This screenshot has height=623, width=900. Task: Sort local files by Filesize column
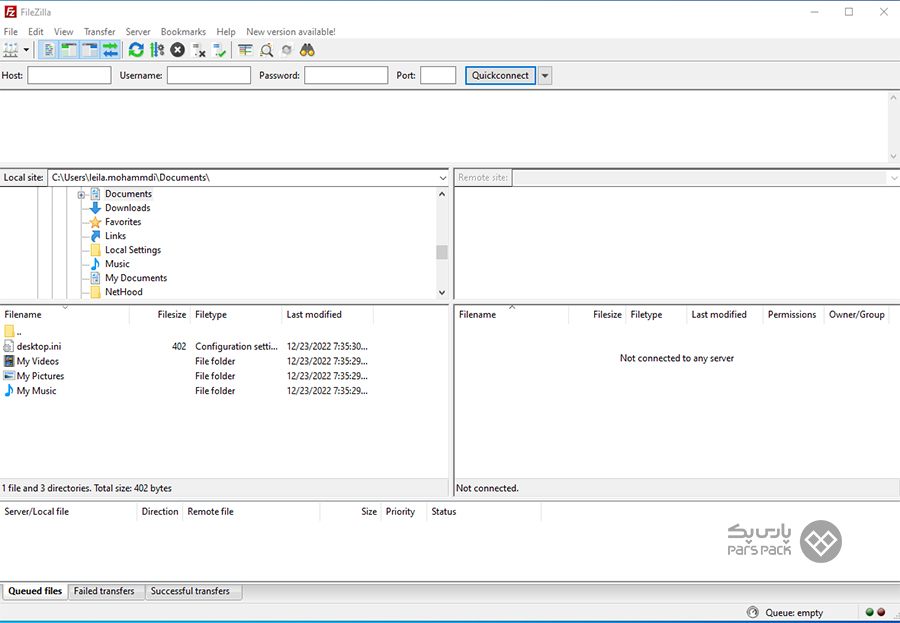pyautogui.click(x=160, y=315)
